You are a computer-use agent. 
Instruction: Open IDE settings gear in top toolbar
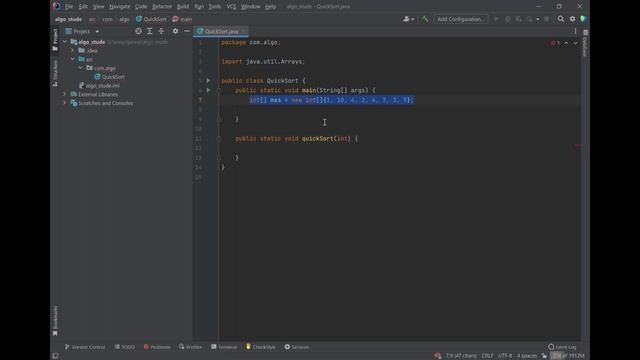click(x=572, y=19)
